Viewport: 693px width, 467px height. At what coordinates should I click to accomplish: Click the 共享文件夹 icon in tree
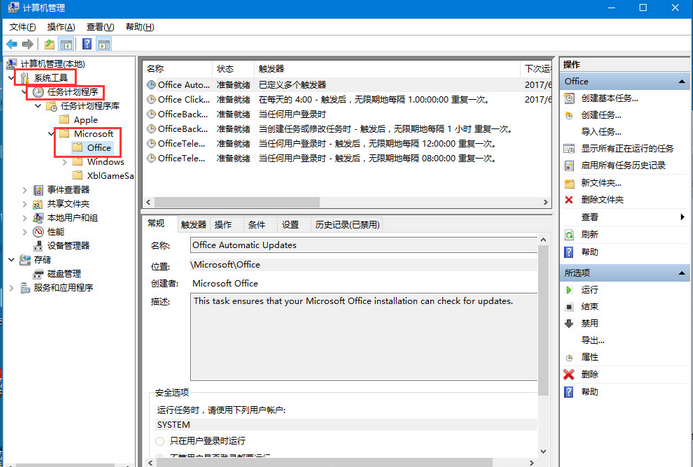[x=38, y=204]
